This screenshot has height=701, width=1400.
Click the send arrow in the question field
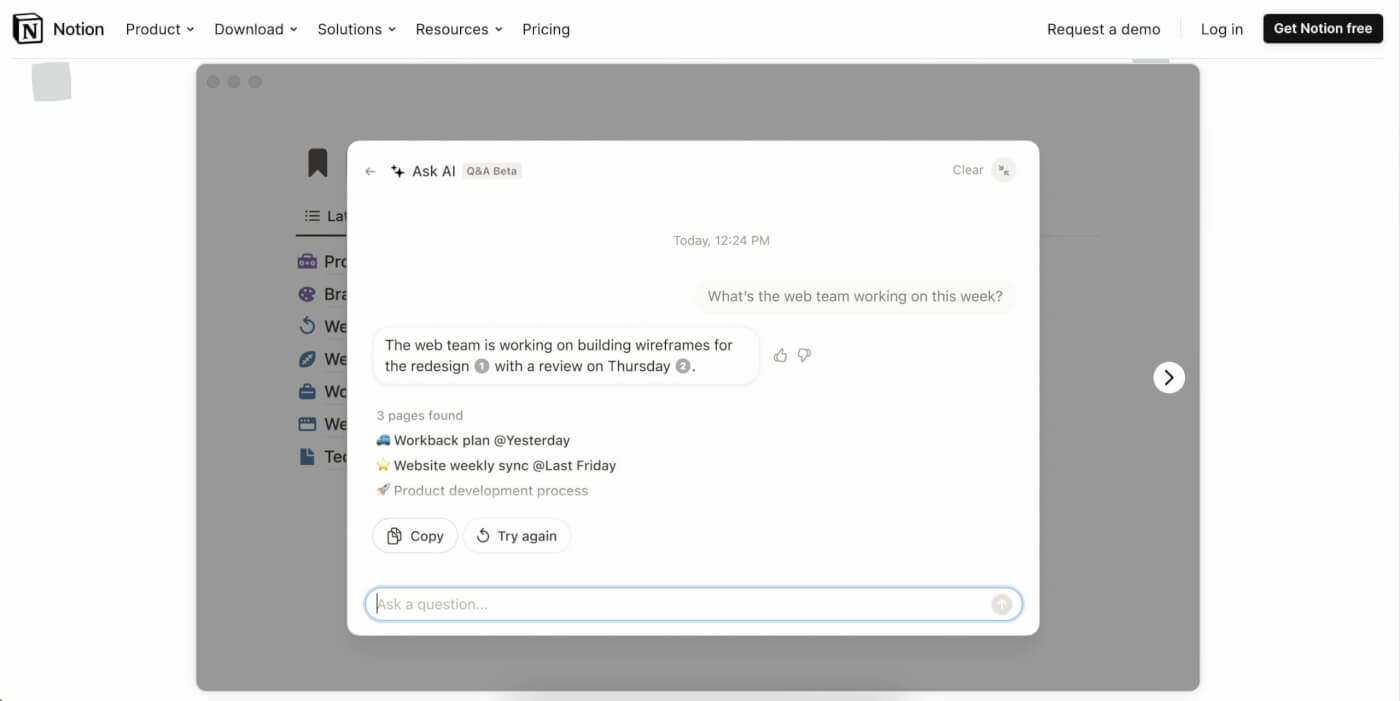click(x=1001, y=604)
